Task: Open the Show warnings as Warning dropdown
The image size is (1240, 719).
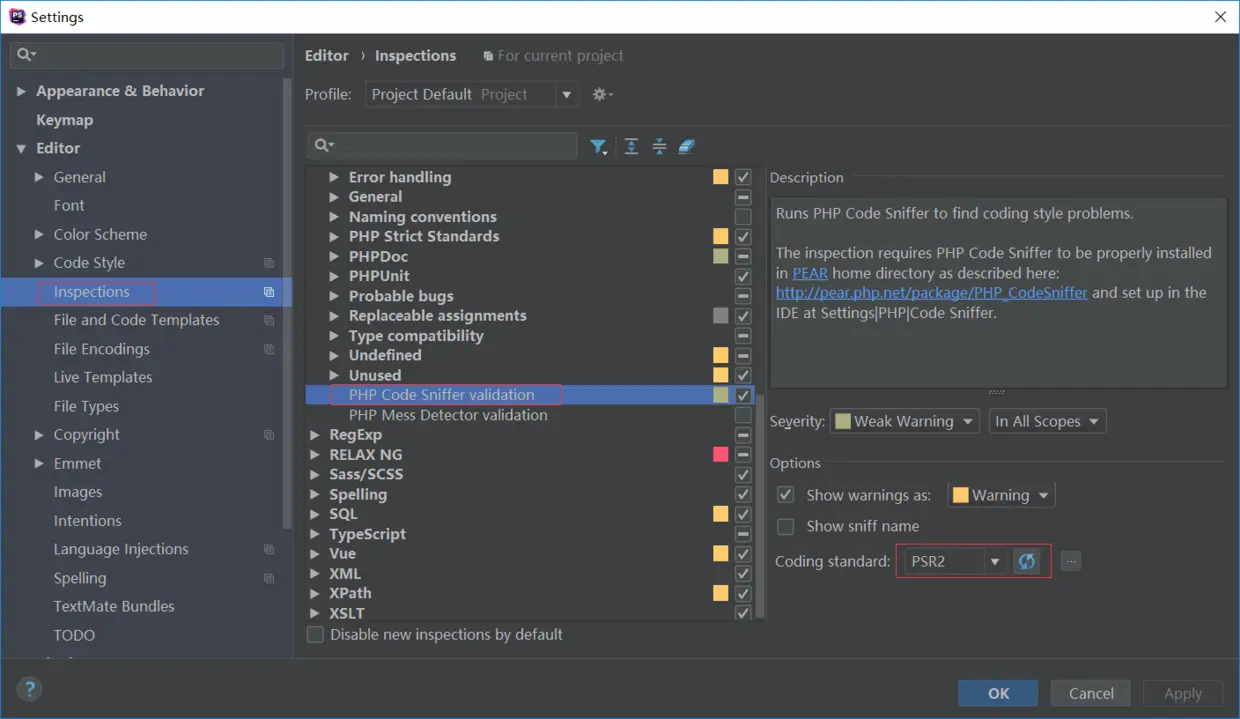Action: point(1001,495)
